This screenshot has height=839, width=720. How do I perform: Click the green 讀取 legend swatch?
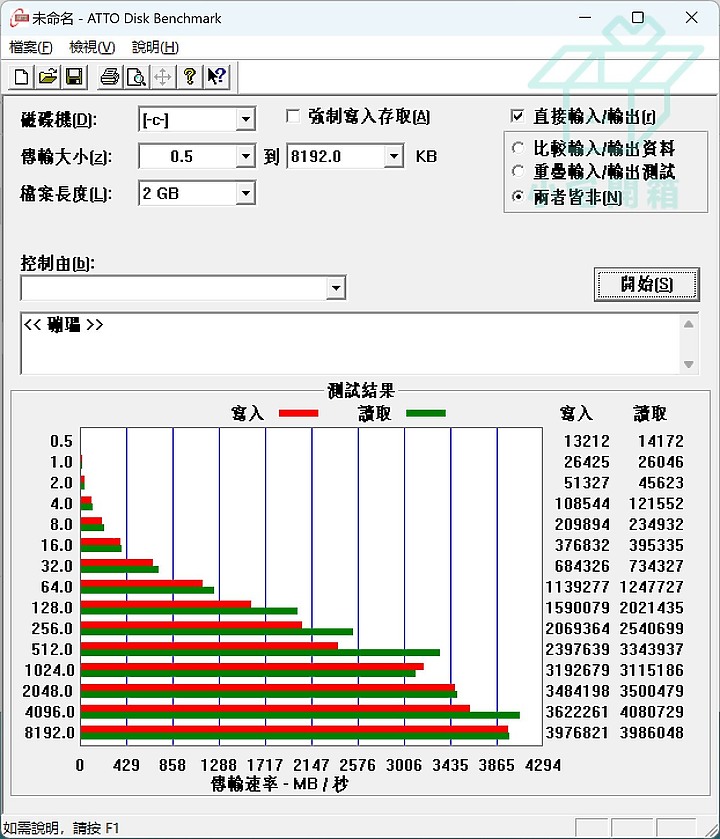426,413
